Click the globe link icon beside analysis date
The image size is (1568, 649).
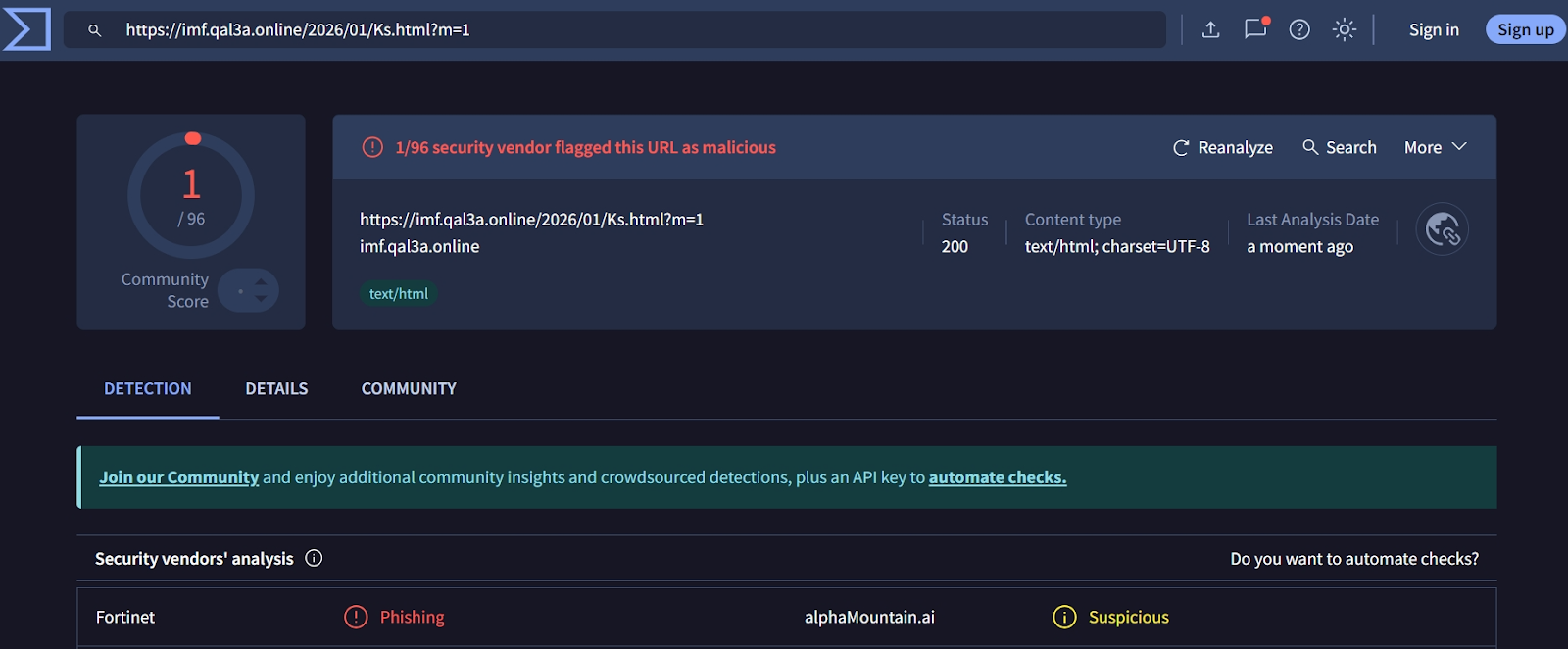(1442, 229)
